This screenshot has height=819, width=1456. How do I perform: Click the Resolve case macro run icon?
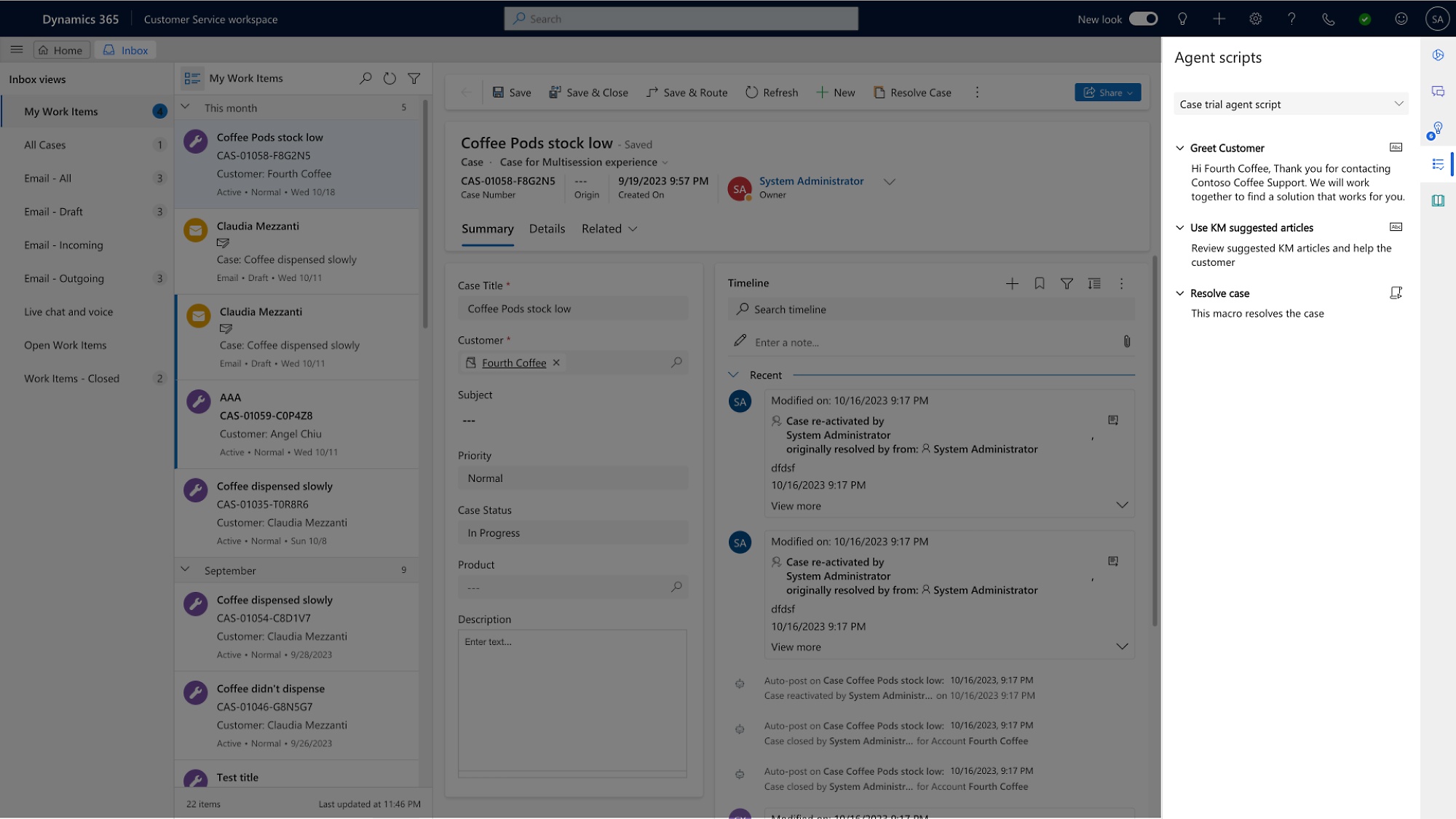coord(1396,293)
